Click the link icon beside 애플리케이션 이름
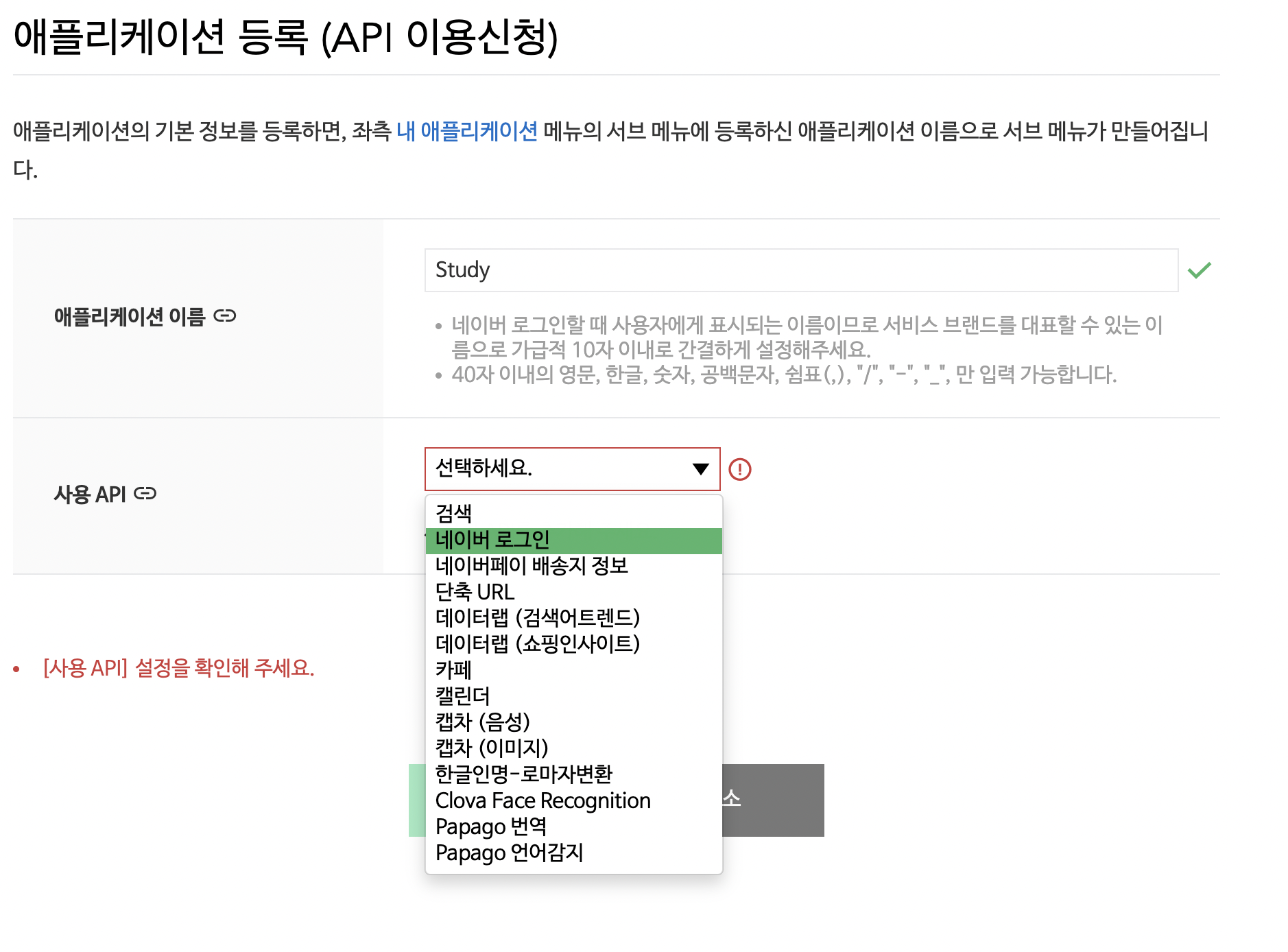 (225, 316)
